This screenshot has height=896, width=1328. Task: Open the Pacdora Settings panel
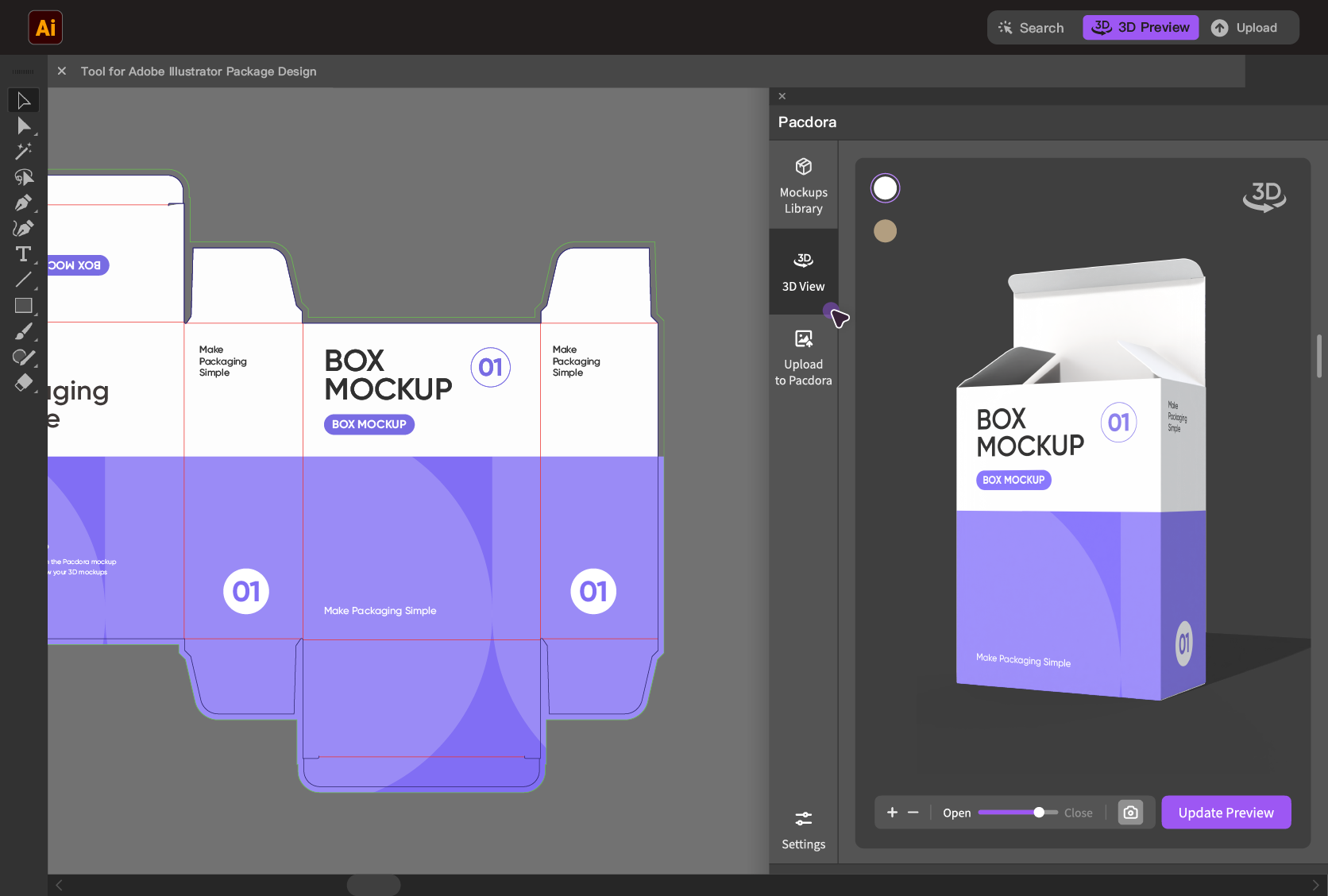803,828
